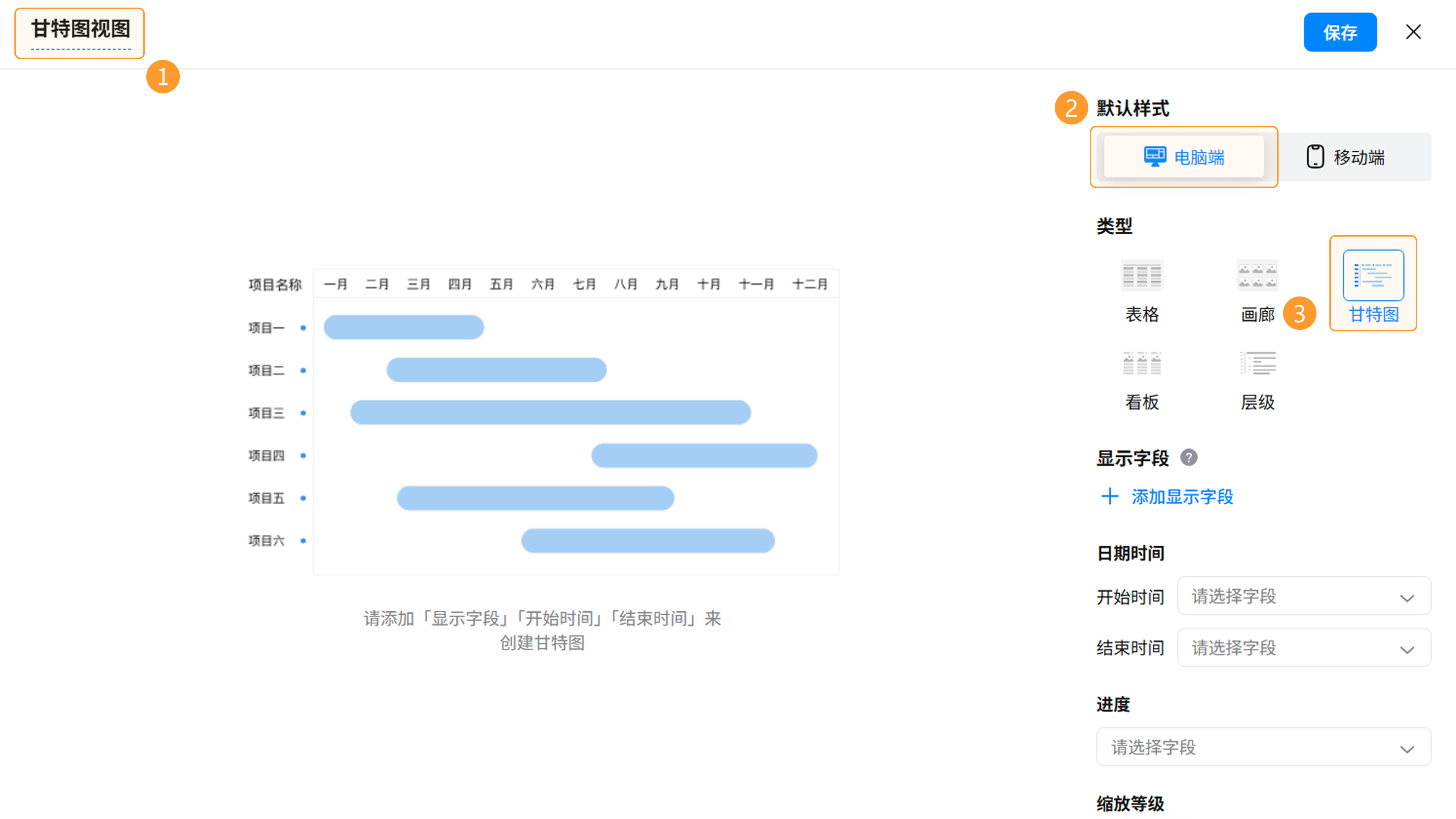Select the 画廊 gallery view type icon
The width and height of the screenshot is (1456, 819).
(1257, 276)
